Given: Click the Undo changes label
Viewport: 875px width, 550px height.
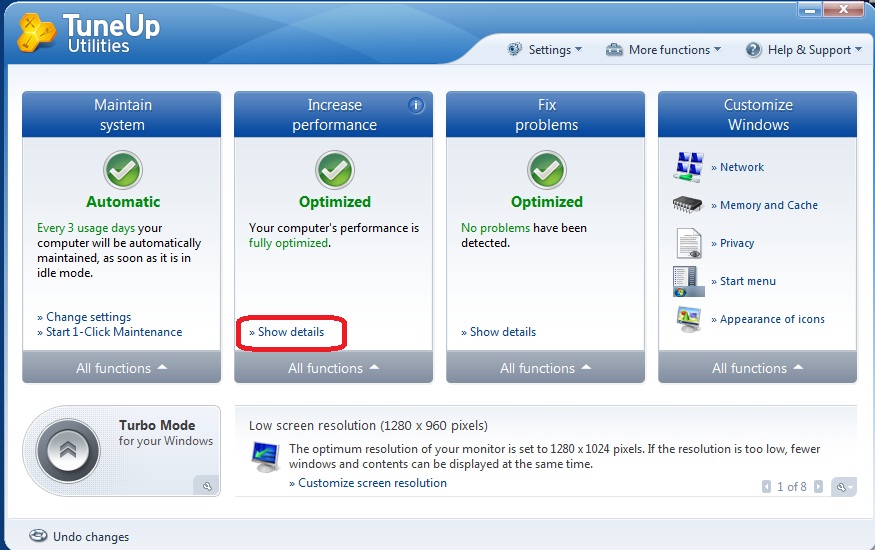Looking at the screenshot, I should point(91,537).
